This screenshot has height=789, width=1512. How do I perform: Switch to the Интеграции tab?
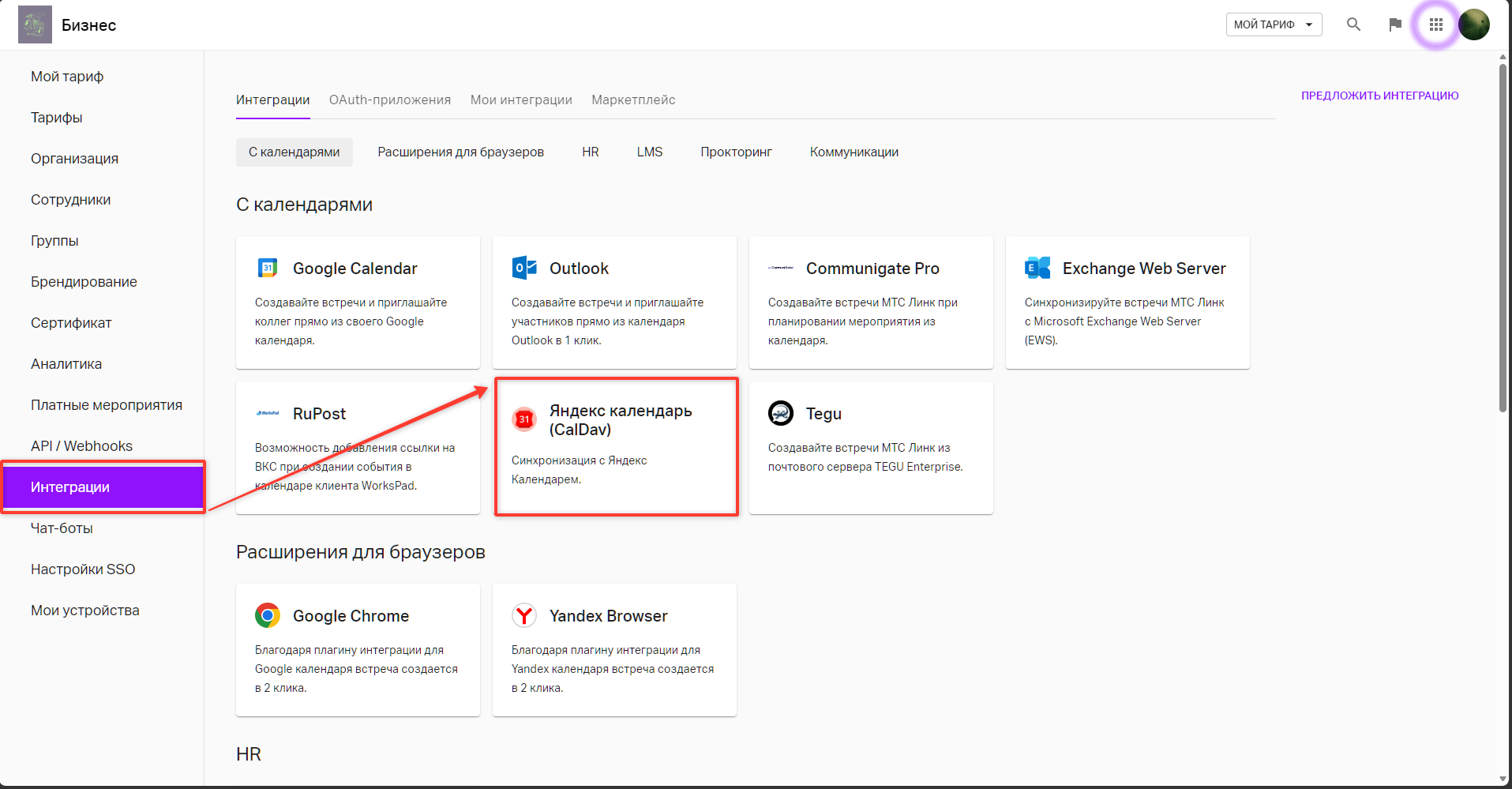273,100
